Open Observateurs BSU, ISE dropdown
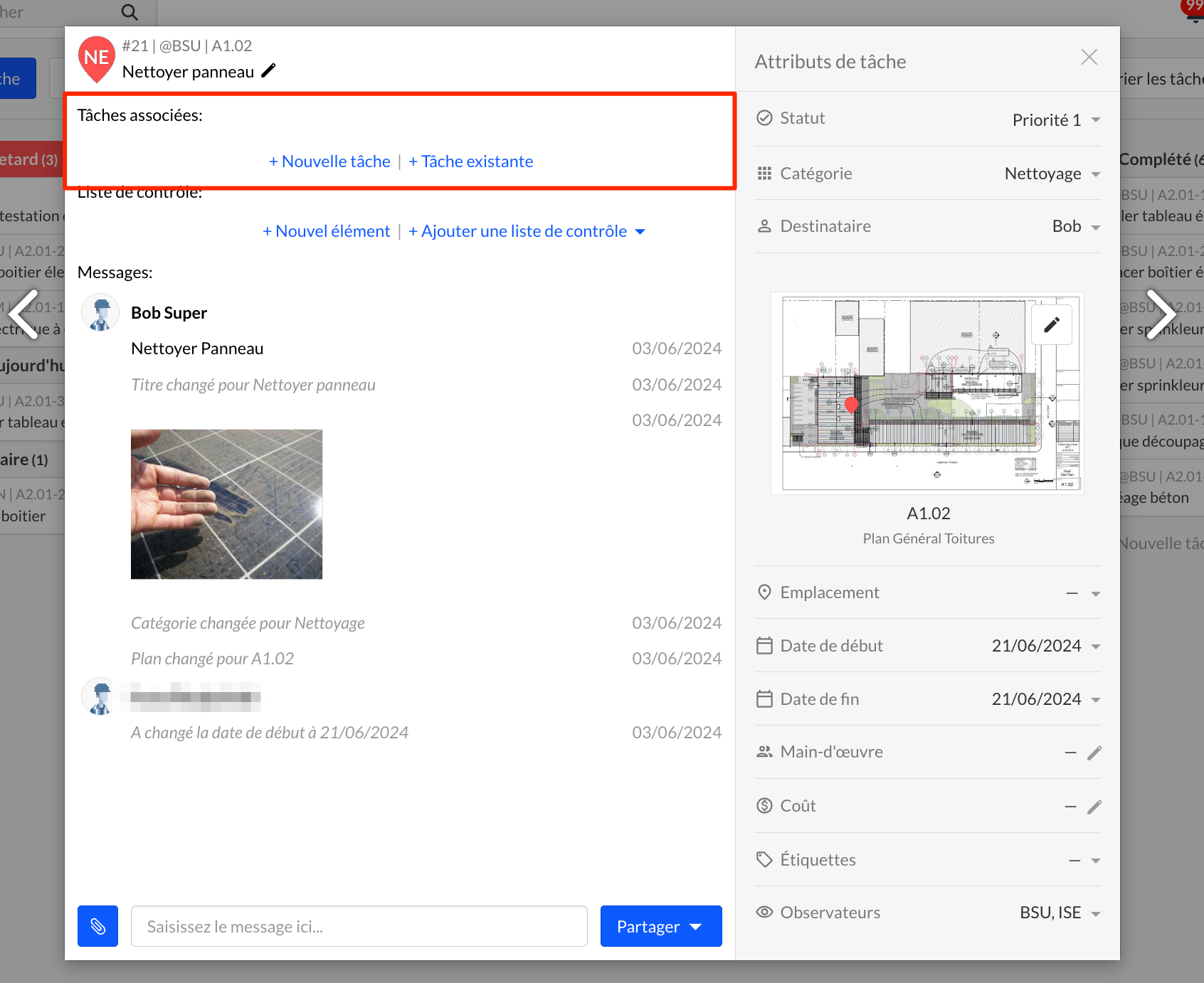 [x=1060, y=913]
